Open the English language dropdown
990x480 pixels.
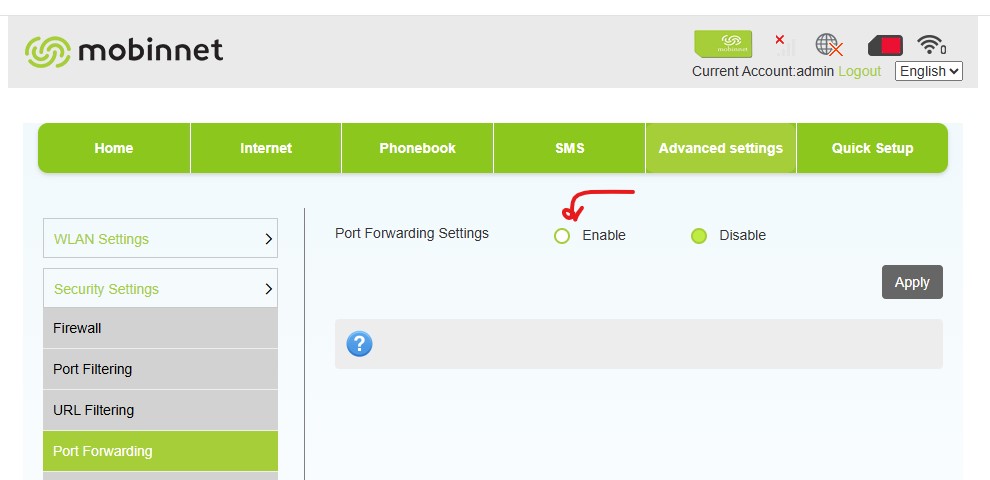929,71
